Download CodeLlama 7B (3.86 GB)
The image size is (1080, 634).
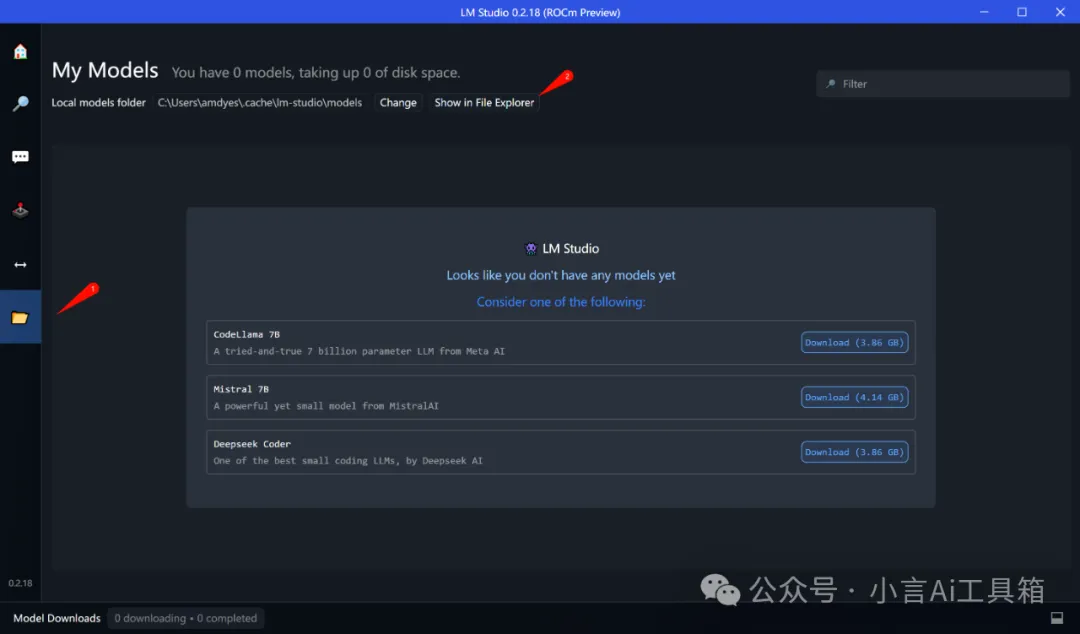click(854, 342)
